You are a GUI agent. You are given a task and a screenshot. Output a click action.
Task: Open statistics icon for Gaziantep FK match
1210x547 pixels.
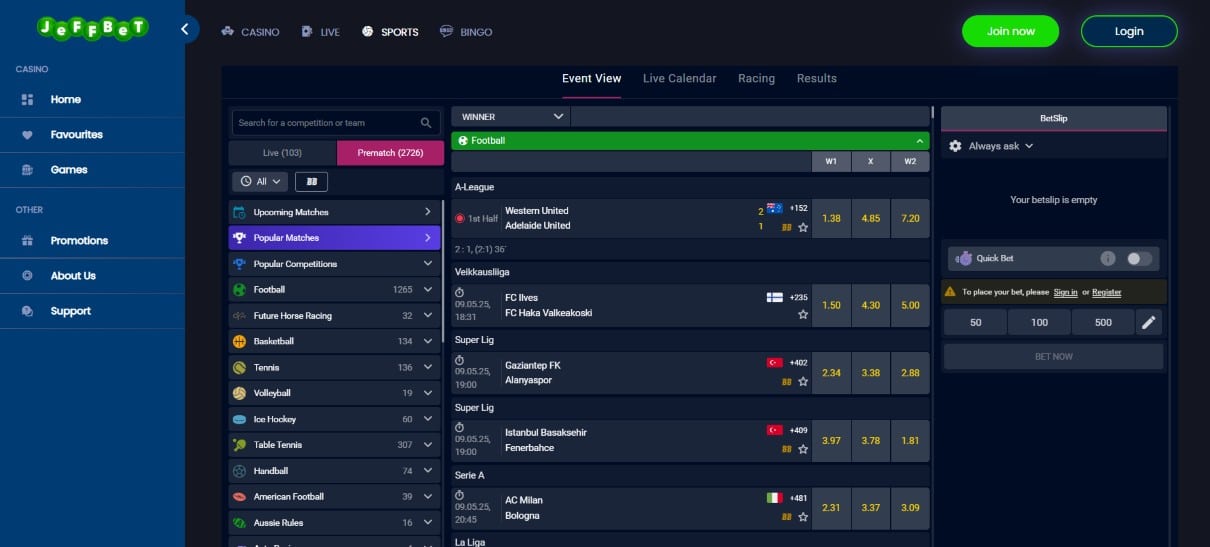(x=787, y=381)
